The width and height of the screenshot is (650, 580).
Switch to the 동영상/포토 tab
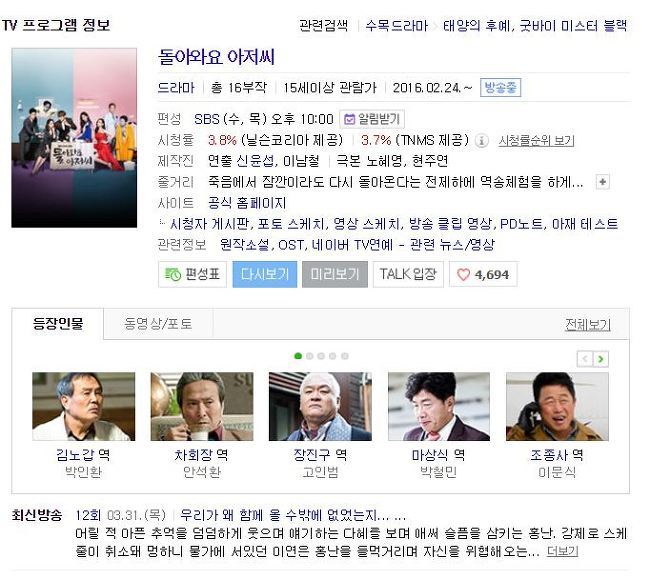(158, 323)
